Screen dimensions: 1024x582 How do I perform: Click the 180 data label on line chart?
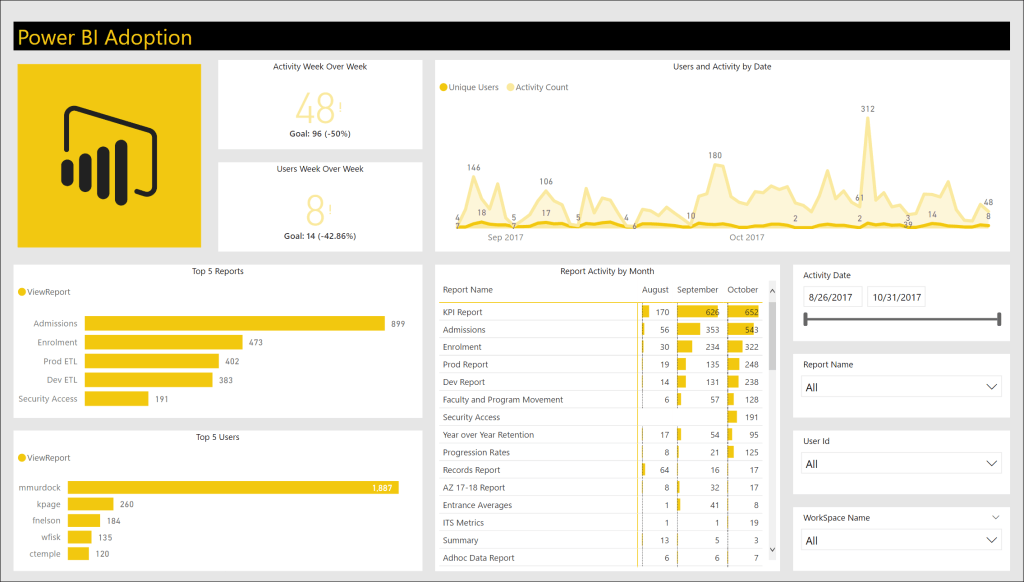pyautogui.click(x=715, y=155)
